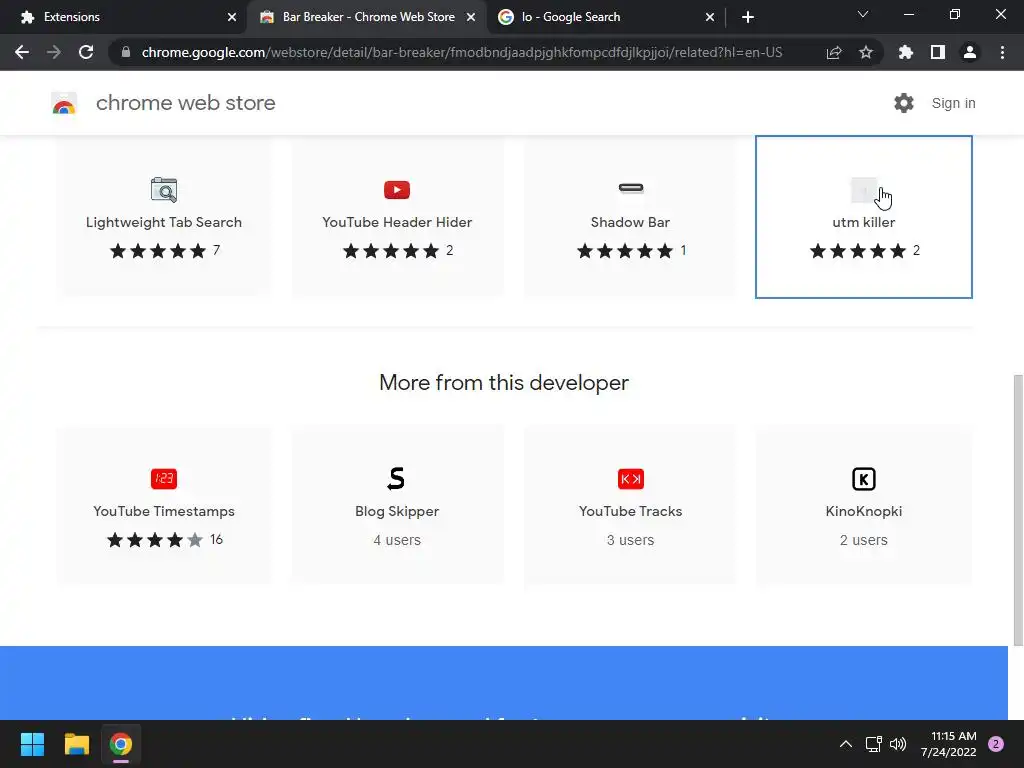The image size is (1024, 768).
Task: Open the Chrome three-dot menu
Action: point(1002,52)
